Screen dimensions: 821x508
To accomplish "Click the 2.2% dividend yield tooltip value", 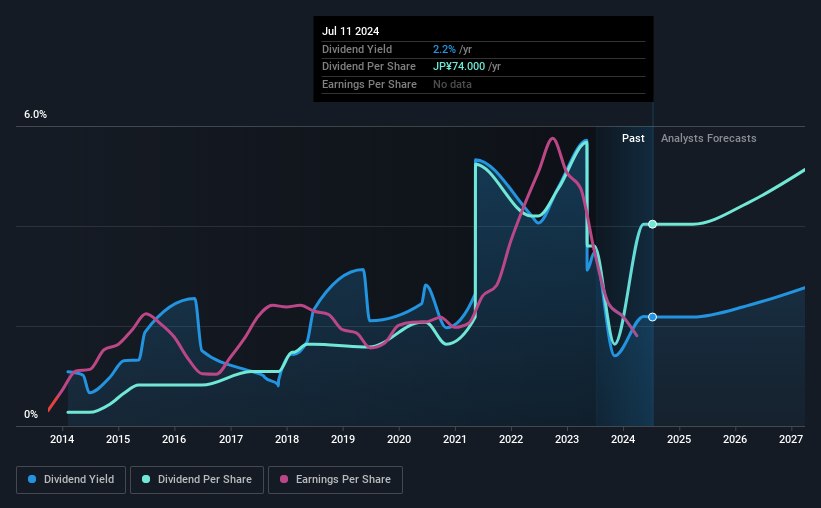I will [x=444, y=49].
